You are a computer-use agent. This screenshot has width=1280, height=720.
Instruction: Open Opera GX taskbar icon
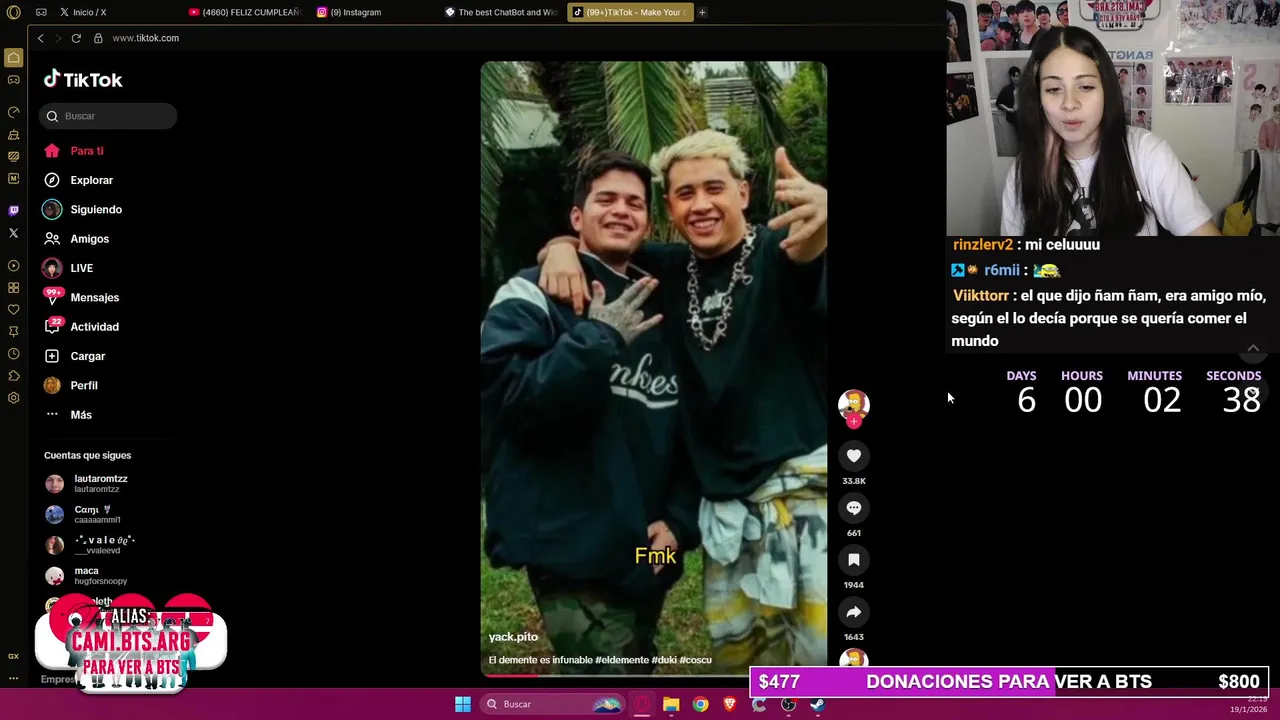coord(642,704)
